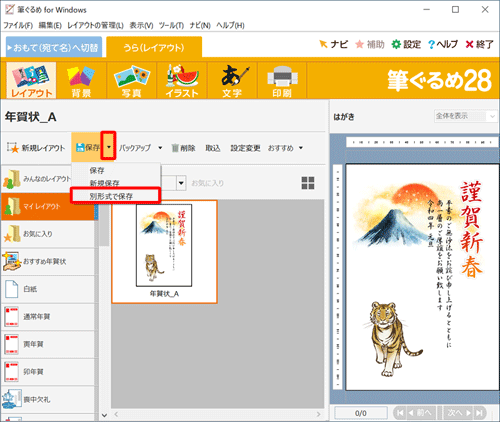Click the 設定変更 button

(245, 148)
